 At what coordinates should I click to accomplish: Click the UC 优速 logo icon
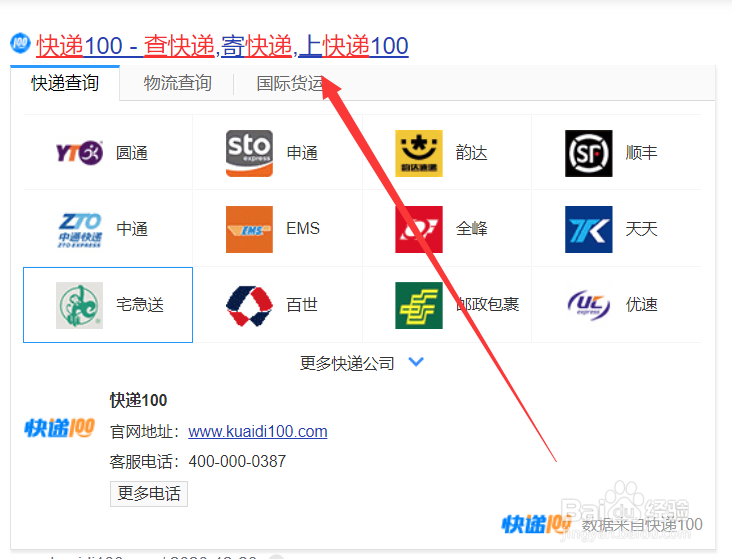[589, 305]
